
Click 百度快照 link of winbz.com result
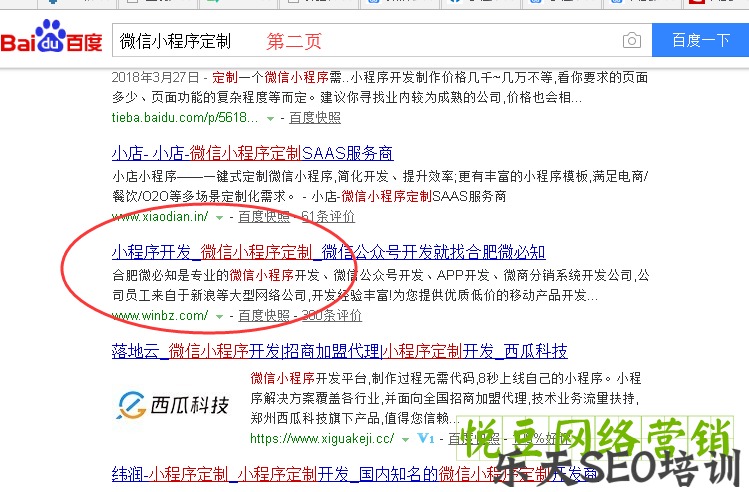pyautogui.click(x=264, y=316)
